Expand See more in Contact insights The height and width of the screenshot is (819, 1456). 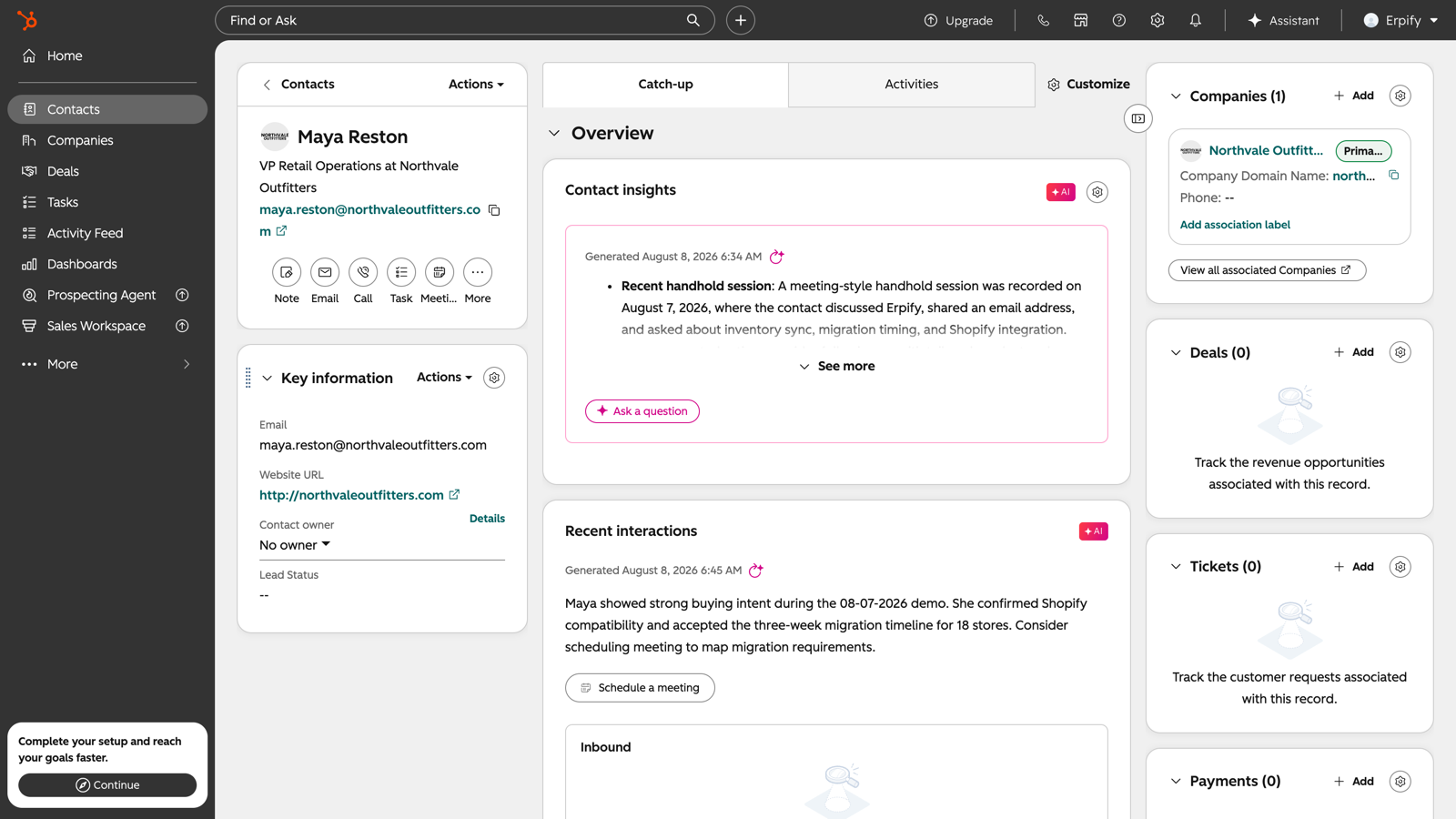(x=836, y=366)
